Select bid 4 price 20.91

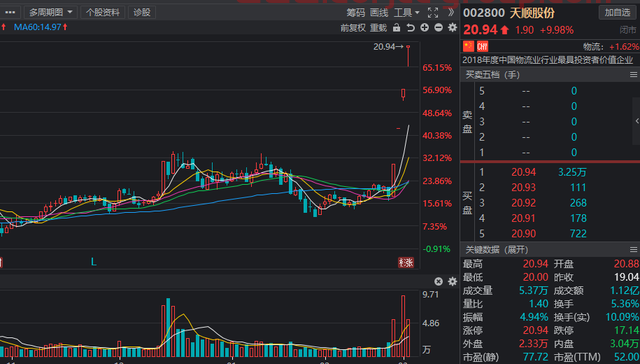pyautogui.click(x=523, y=218)
